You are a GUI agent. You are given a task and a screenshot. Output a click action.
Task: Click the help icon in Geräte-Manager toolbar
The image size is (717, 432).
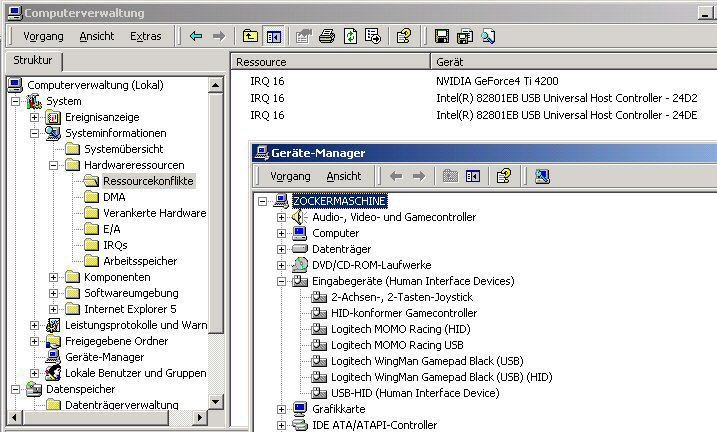[504, 176]
